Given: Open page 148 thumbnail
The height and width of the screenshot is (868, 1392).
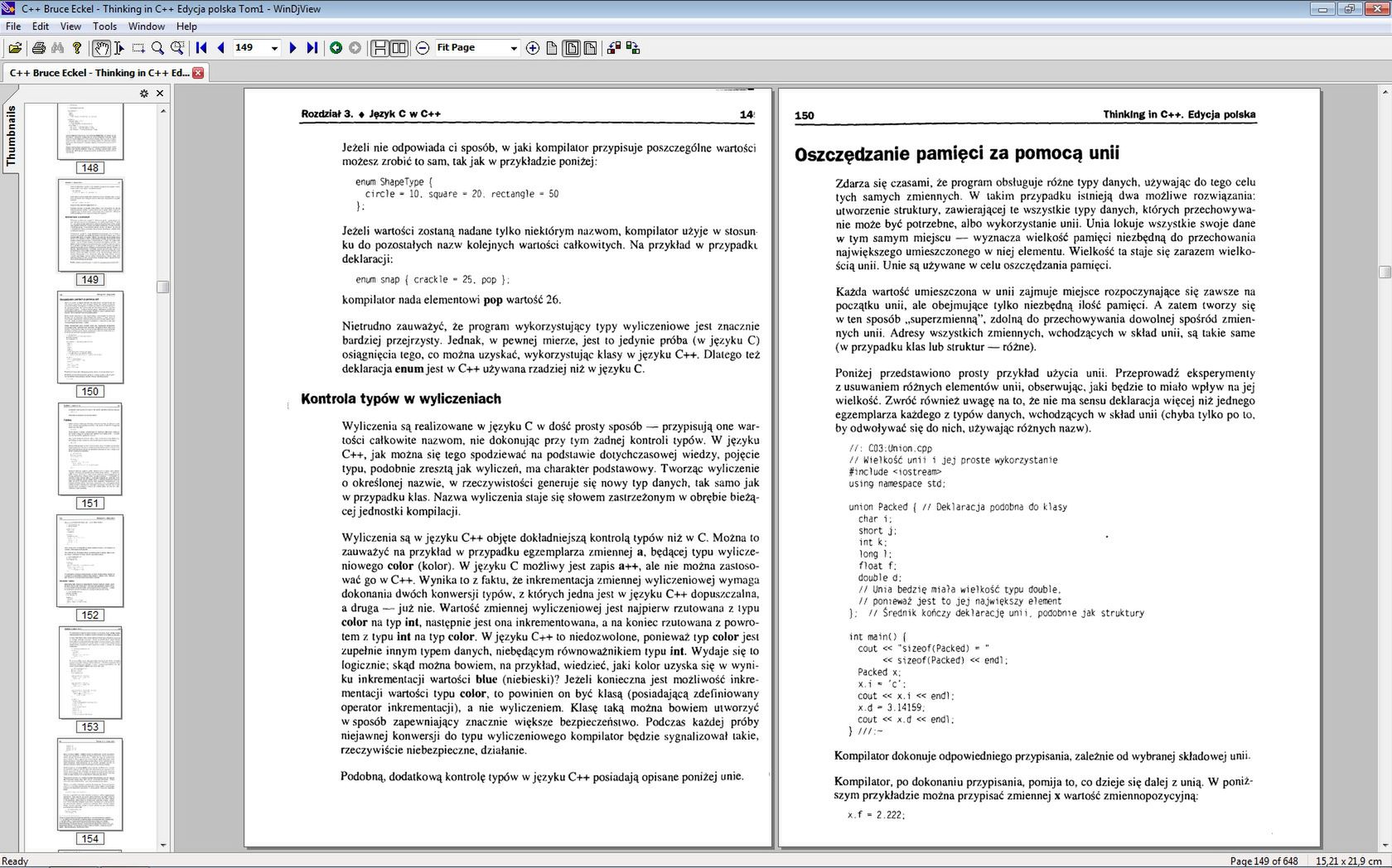Looking at the screenshot, I should [90, 133].
